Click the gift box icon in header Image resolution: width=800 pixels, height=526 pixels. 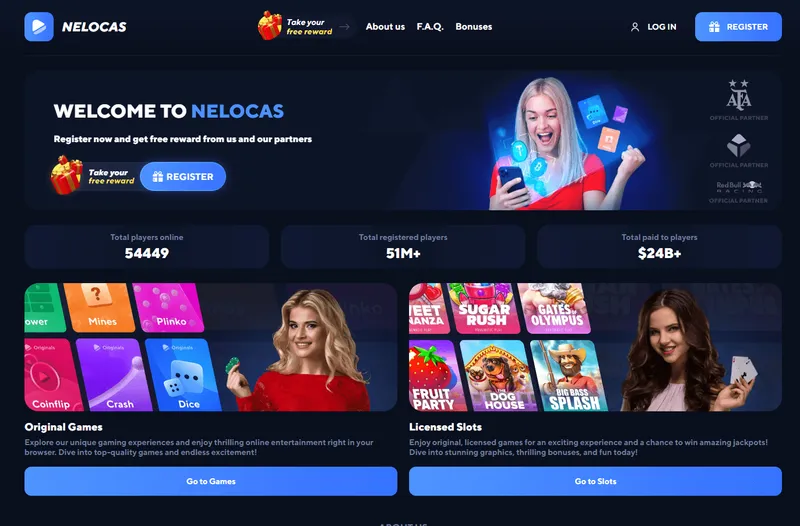coord(269,26)
